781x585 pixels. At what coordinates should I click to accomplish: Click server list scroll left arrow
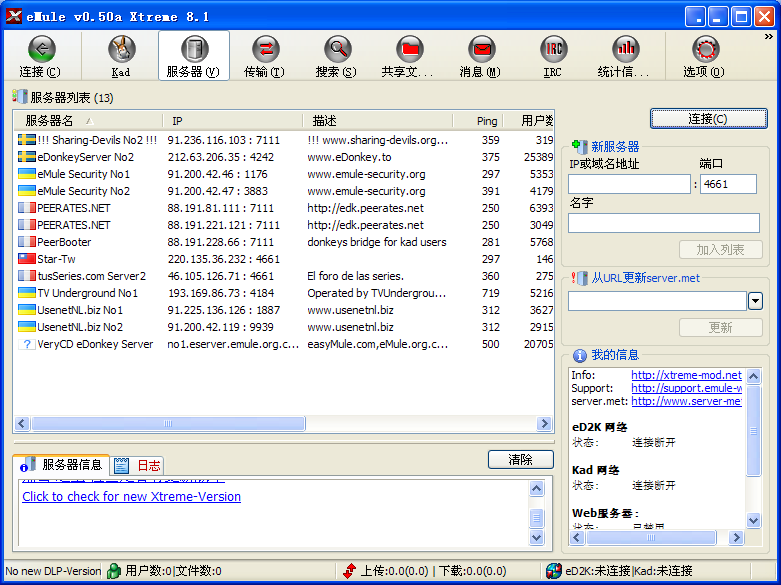[x=21, y=424]
